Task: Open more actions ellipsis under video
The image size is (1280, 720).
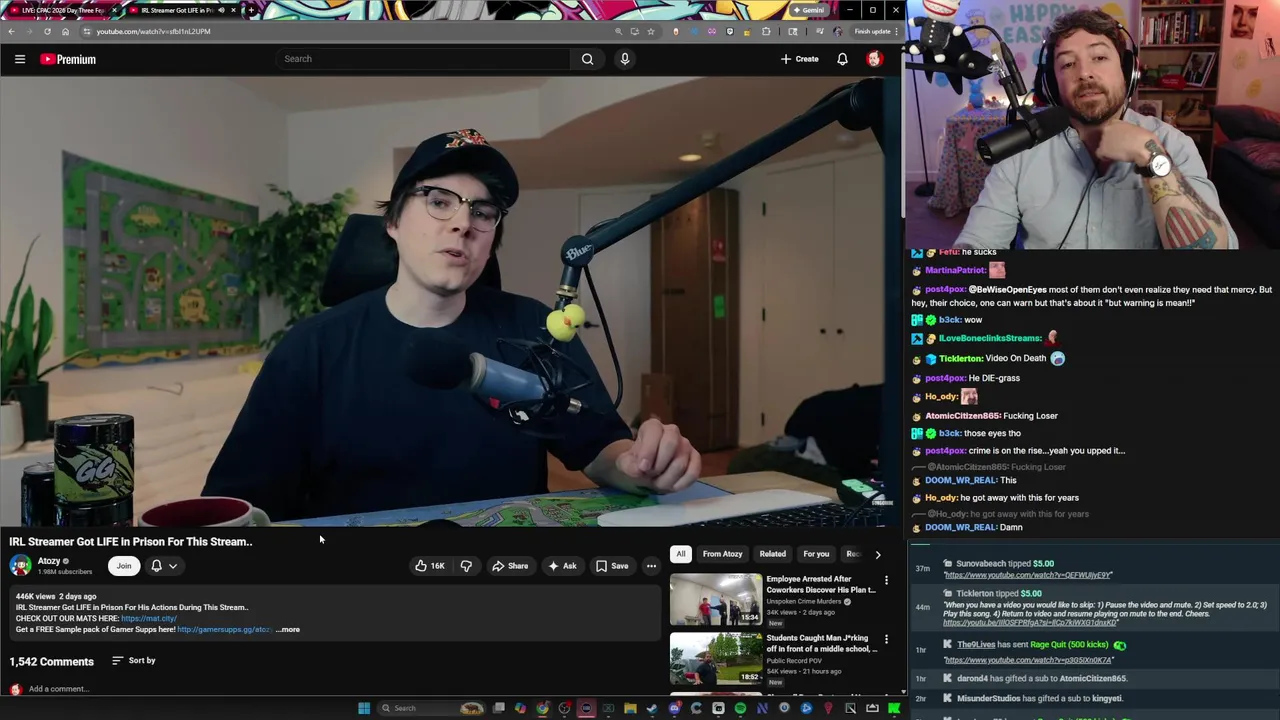Action: (651, 566)
